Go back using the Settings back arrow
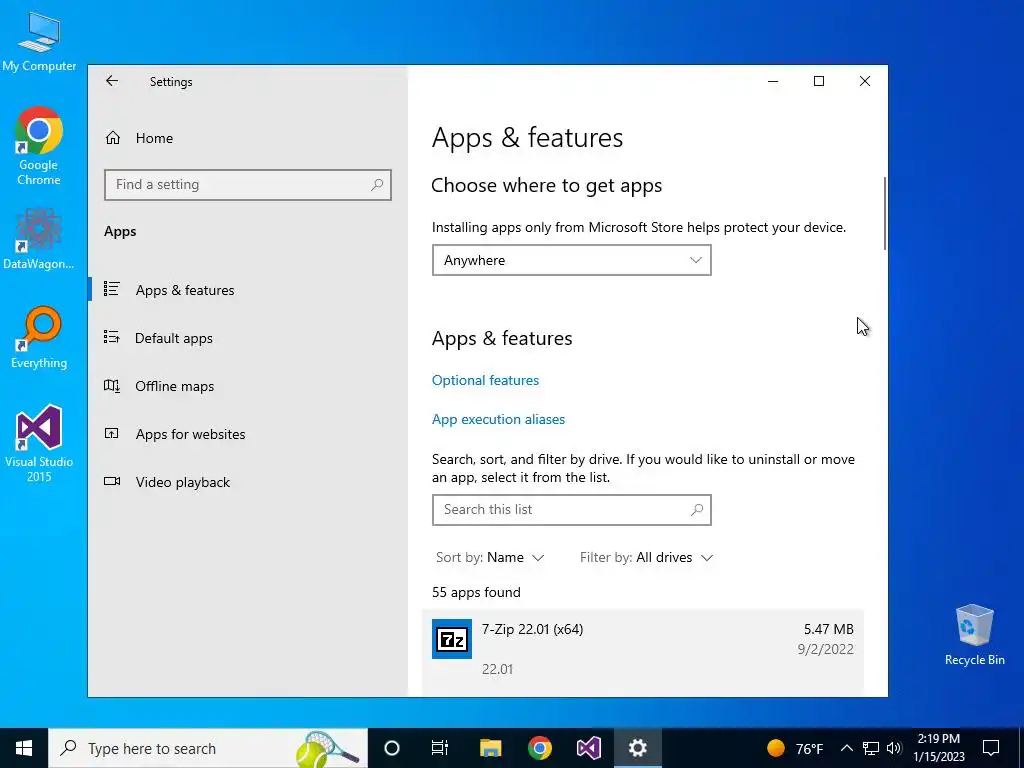Screen dimensions: 1024x768 click(x=112, y=81)
